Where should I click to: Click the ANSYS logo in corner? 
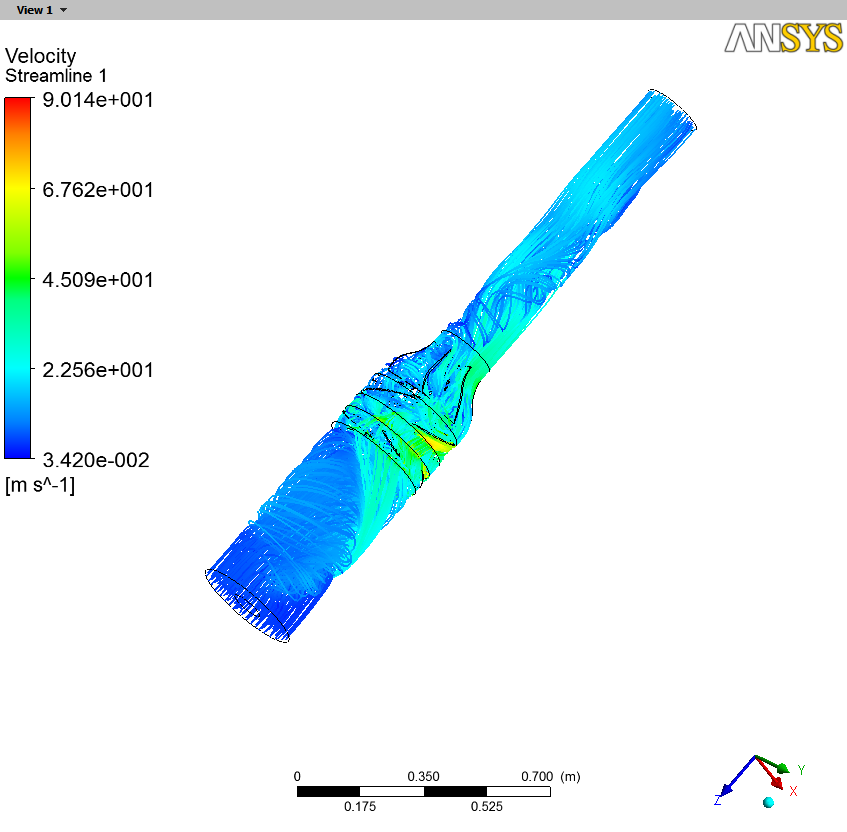[x=782, y=38]
